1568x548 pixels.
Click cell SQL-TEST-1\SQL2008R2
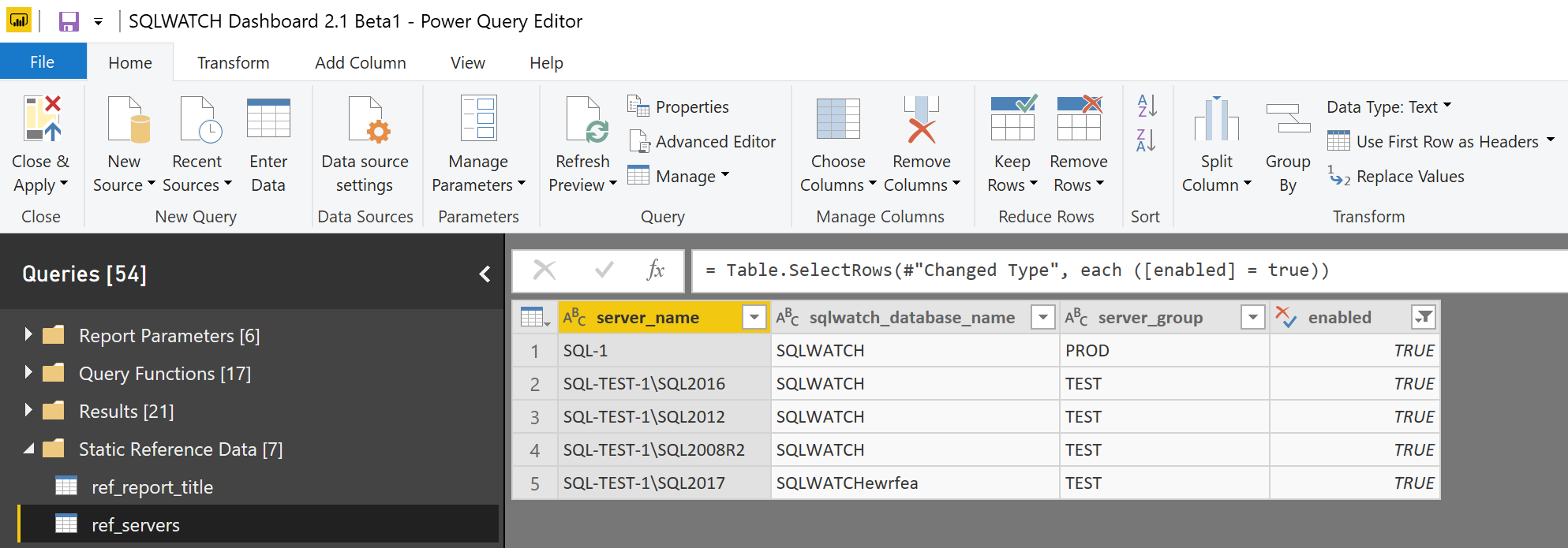[x=664, y=450]
